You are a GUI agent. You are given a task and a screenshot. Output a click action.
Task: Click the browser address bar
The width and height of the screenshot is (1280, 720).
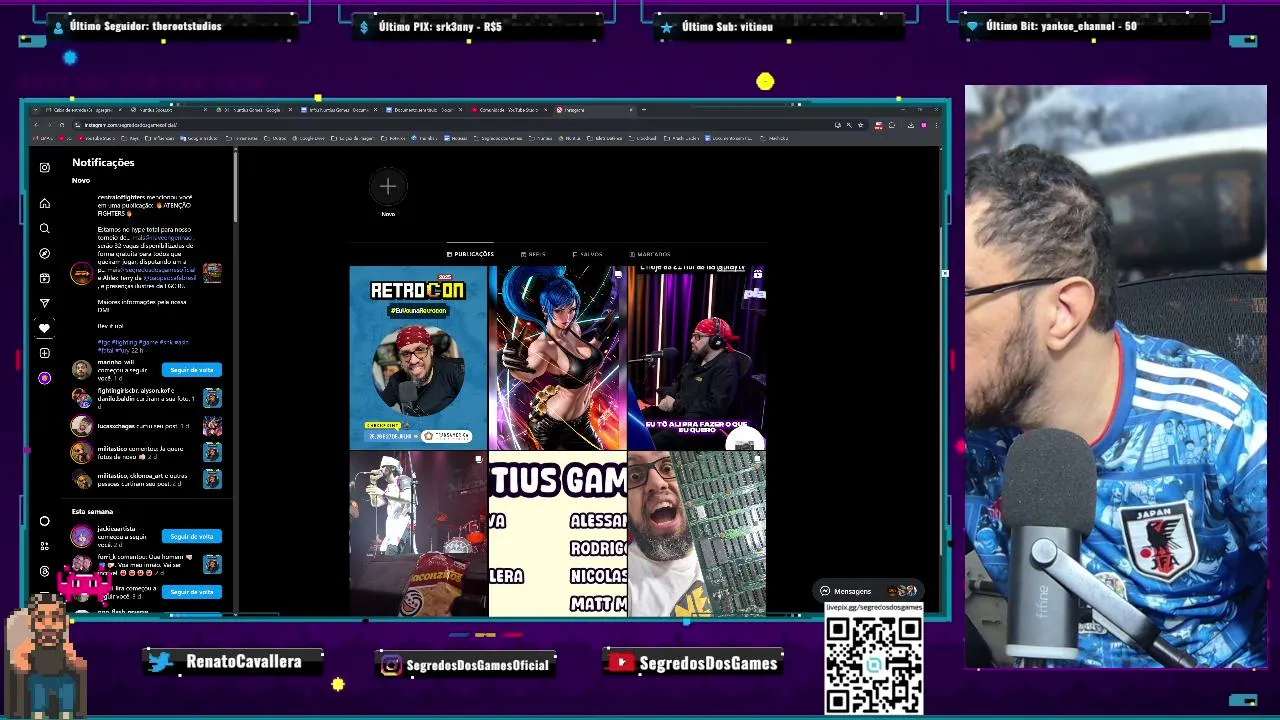[450, 125]
